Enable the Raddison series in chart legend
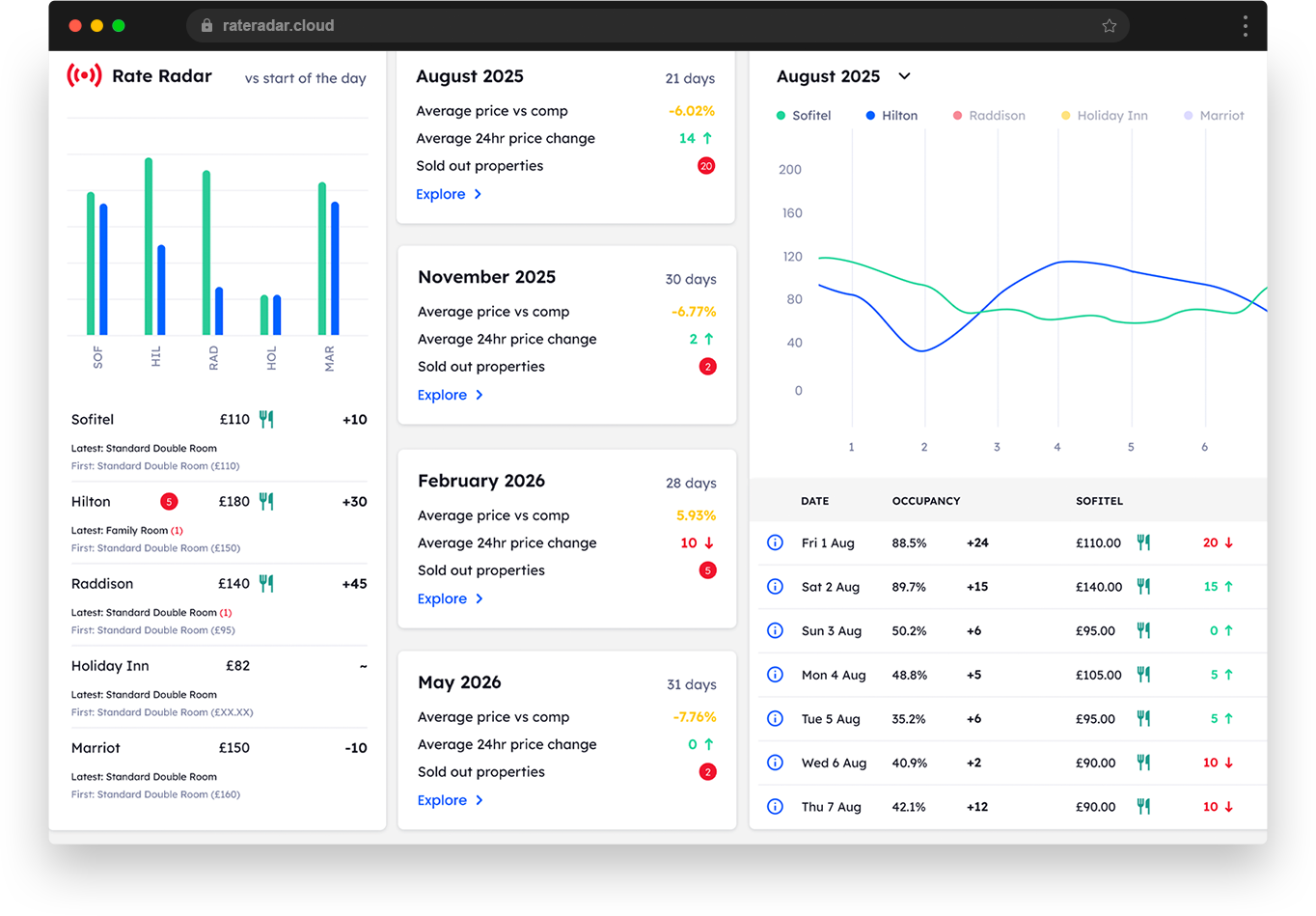Viewport: 1316px width, 916px height. point(989,116)
